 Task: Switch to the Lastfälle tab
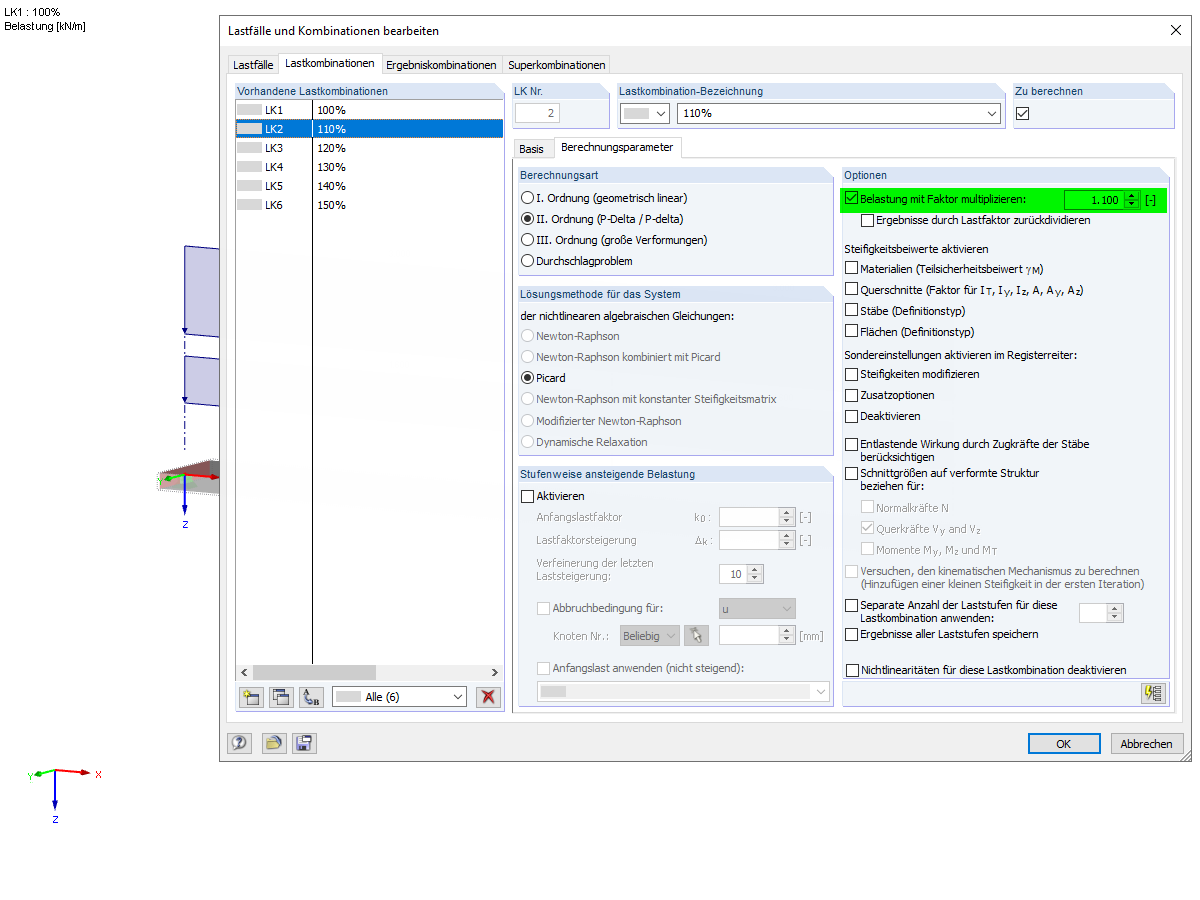coord(253,65)
